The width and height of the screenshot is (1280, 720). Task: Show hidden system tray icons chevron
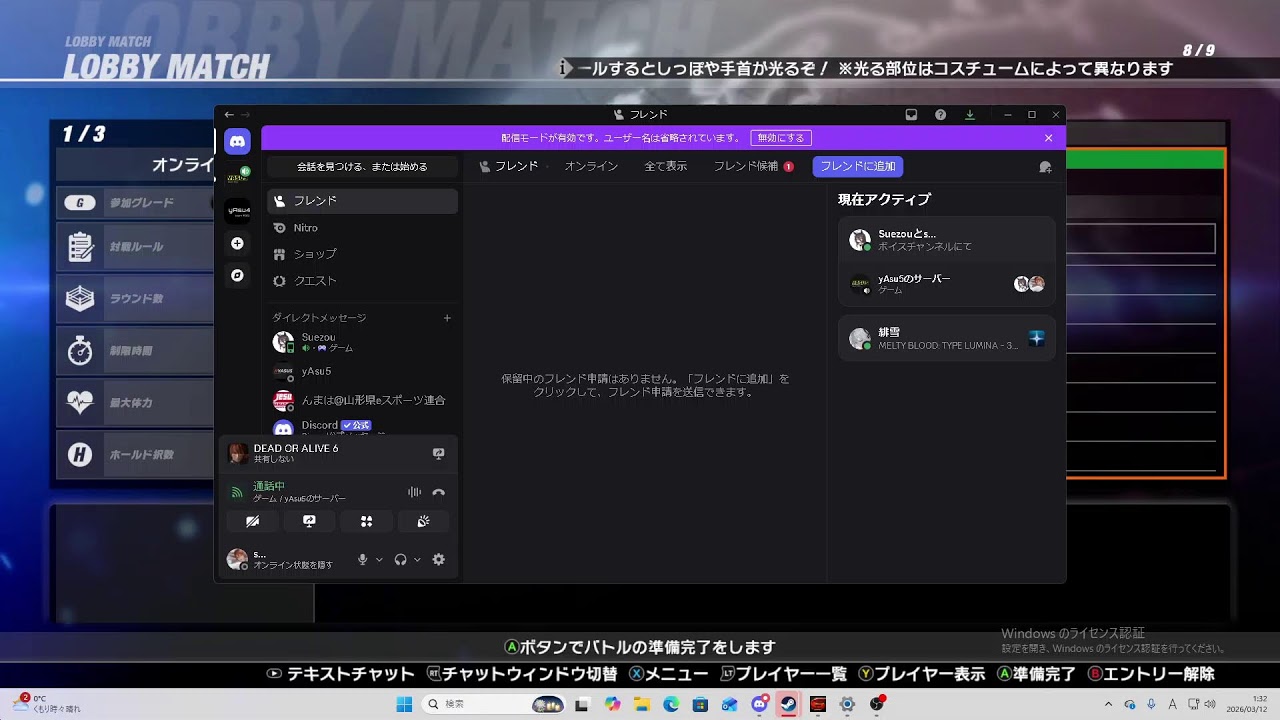pyautogui.click(x=1108, y=704)
